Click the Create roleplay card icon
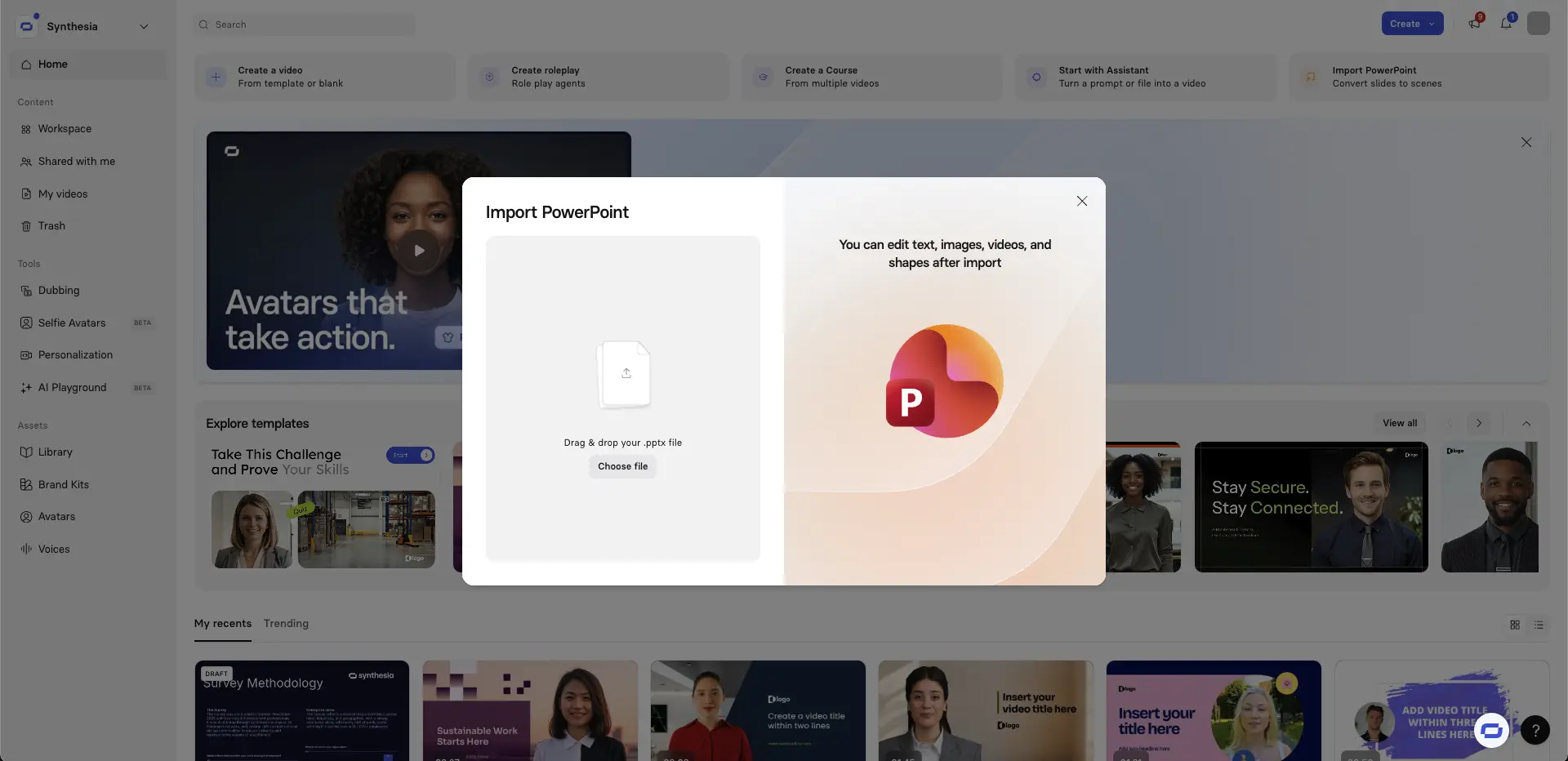Viewport: 1568px width, 761px height. click(489, 77)
